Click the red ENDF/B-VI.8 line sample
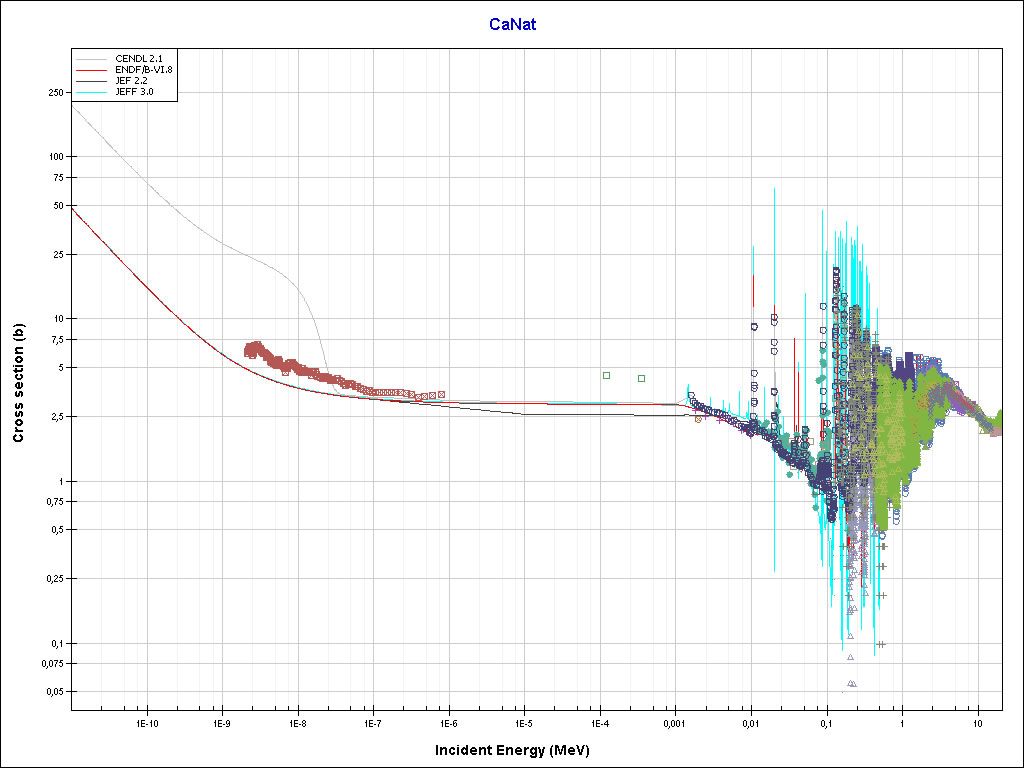Image resolution: width=1024 pixels, height=768 pixels. coord(93,69)
